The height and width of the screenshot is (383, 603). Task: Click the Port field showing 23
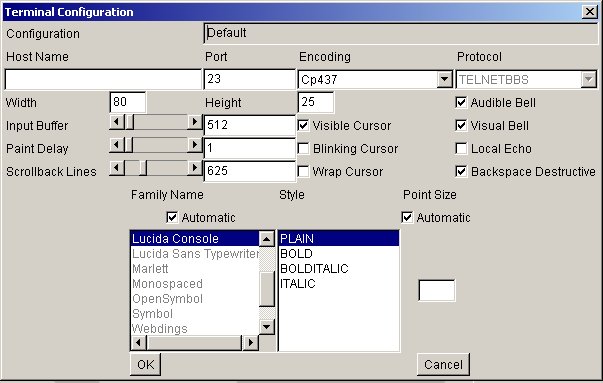pyautogui.click(x=249, y=80)
